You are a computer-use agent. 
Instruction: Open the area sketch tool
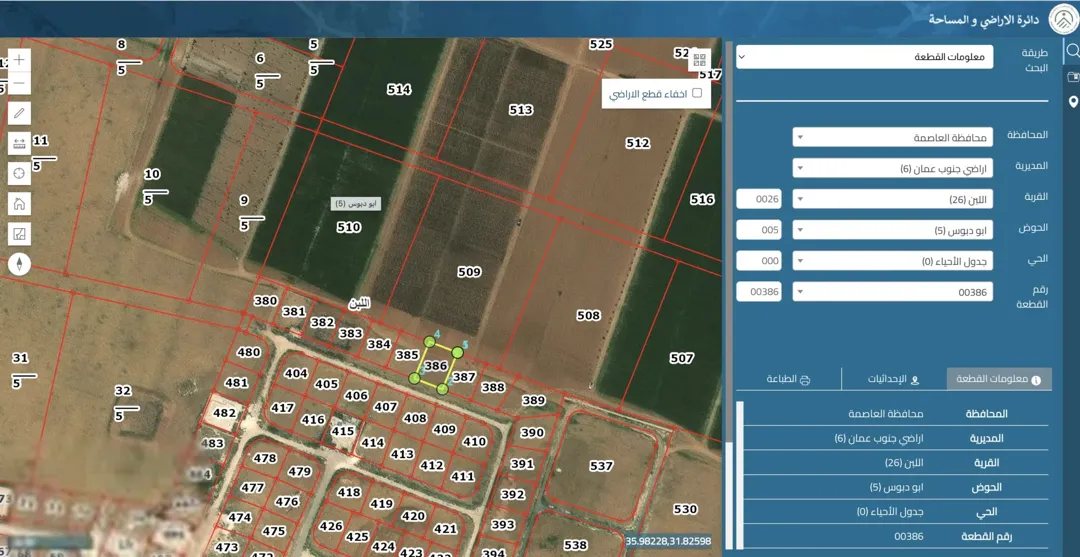[x=19, y=233]
